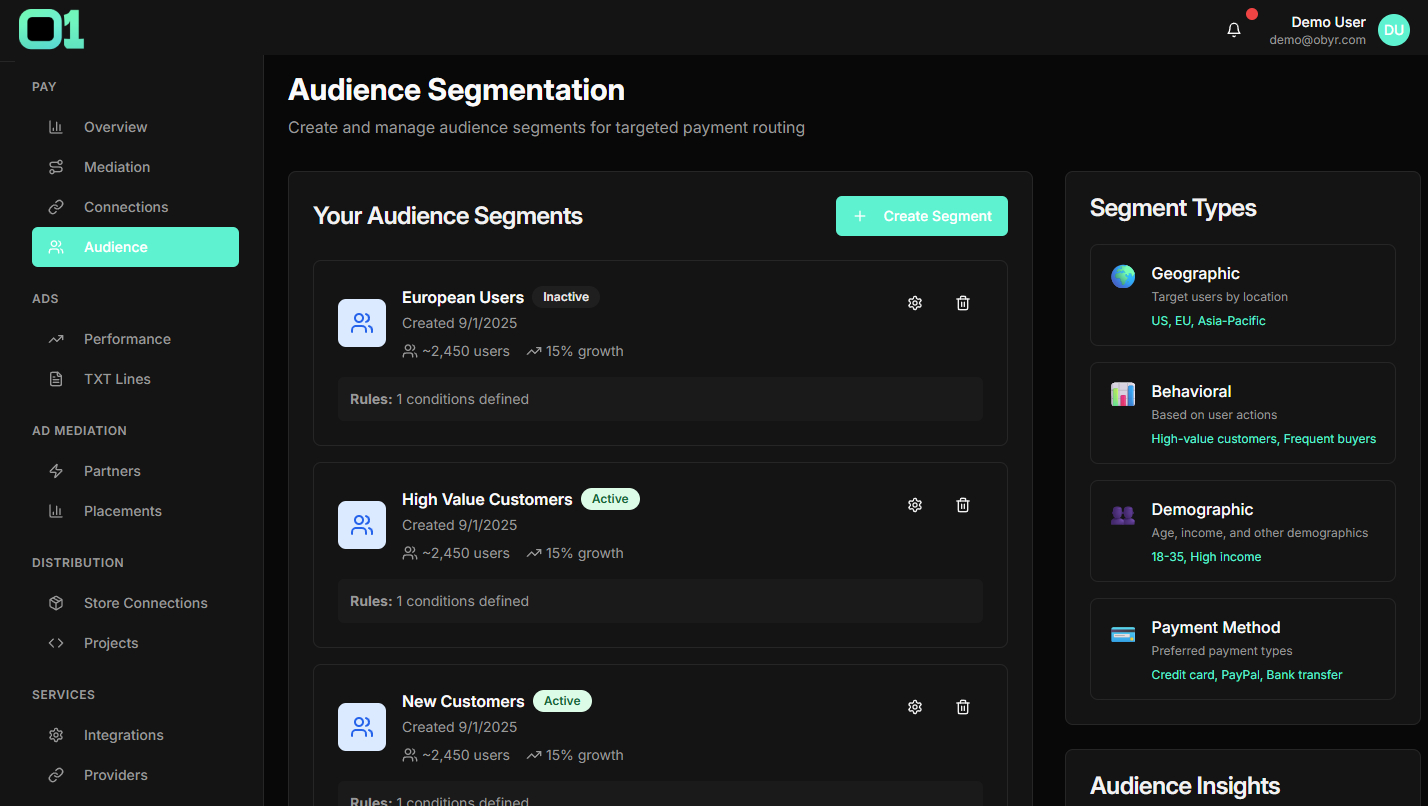
Task: Choose the Payment Method segment type
Action: tap(1242, 649)
